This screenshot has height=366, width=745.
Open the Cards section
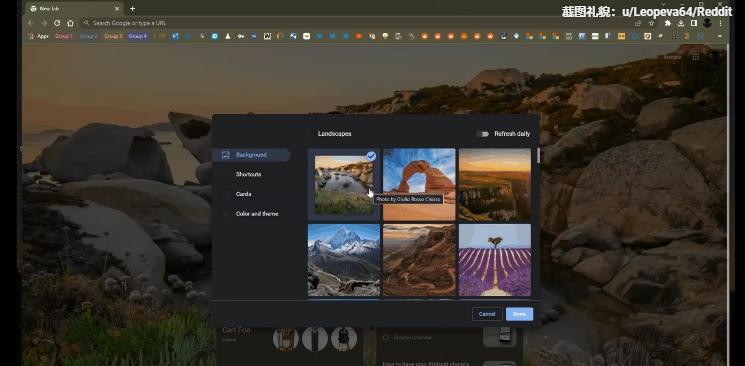click(243, 194)
